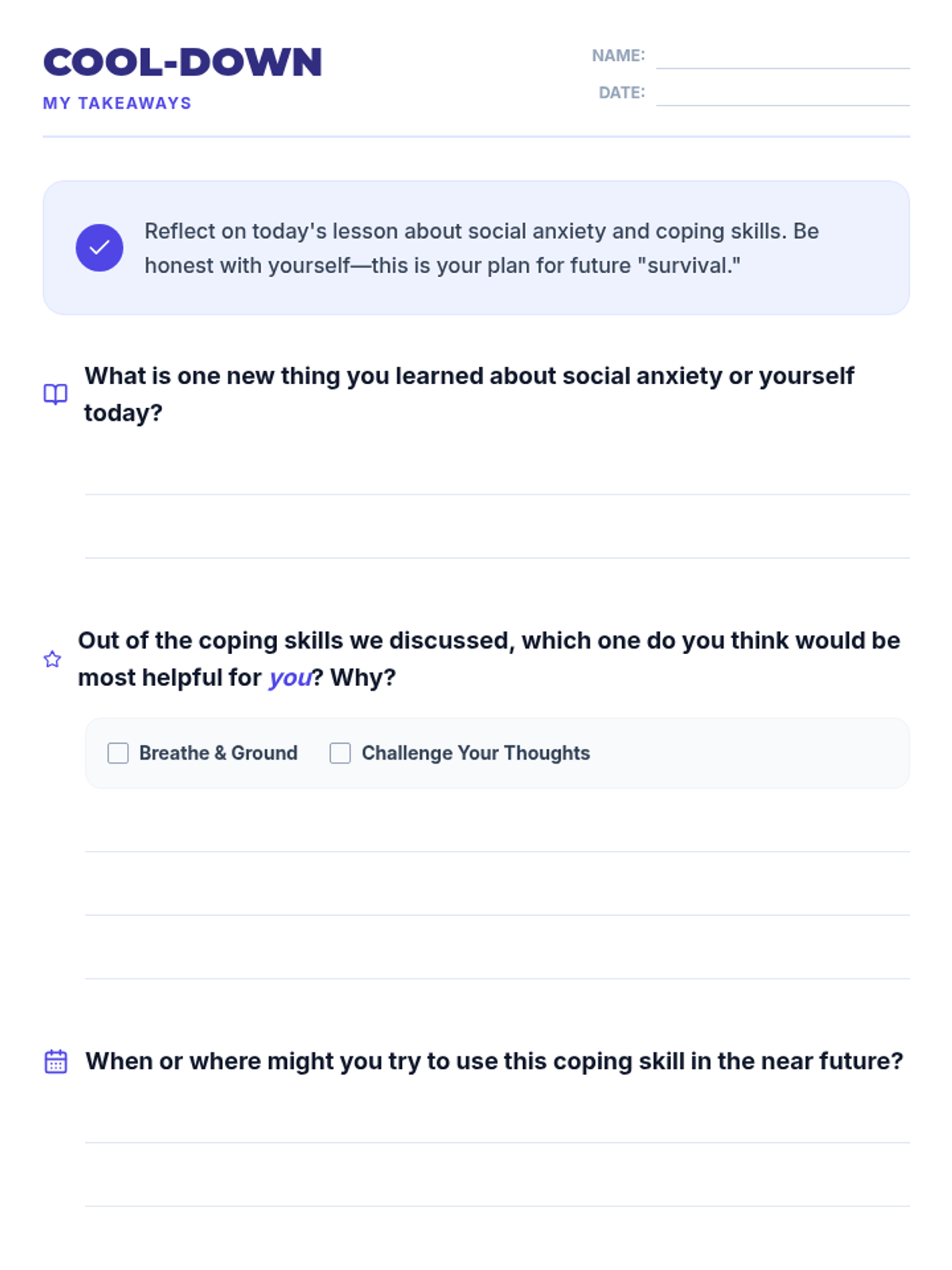Click the COOL-DOWN title
Viewport: 952px width, 1270px height.
[182, 63]
